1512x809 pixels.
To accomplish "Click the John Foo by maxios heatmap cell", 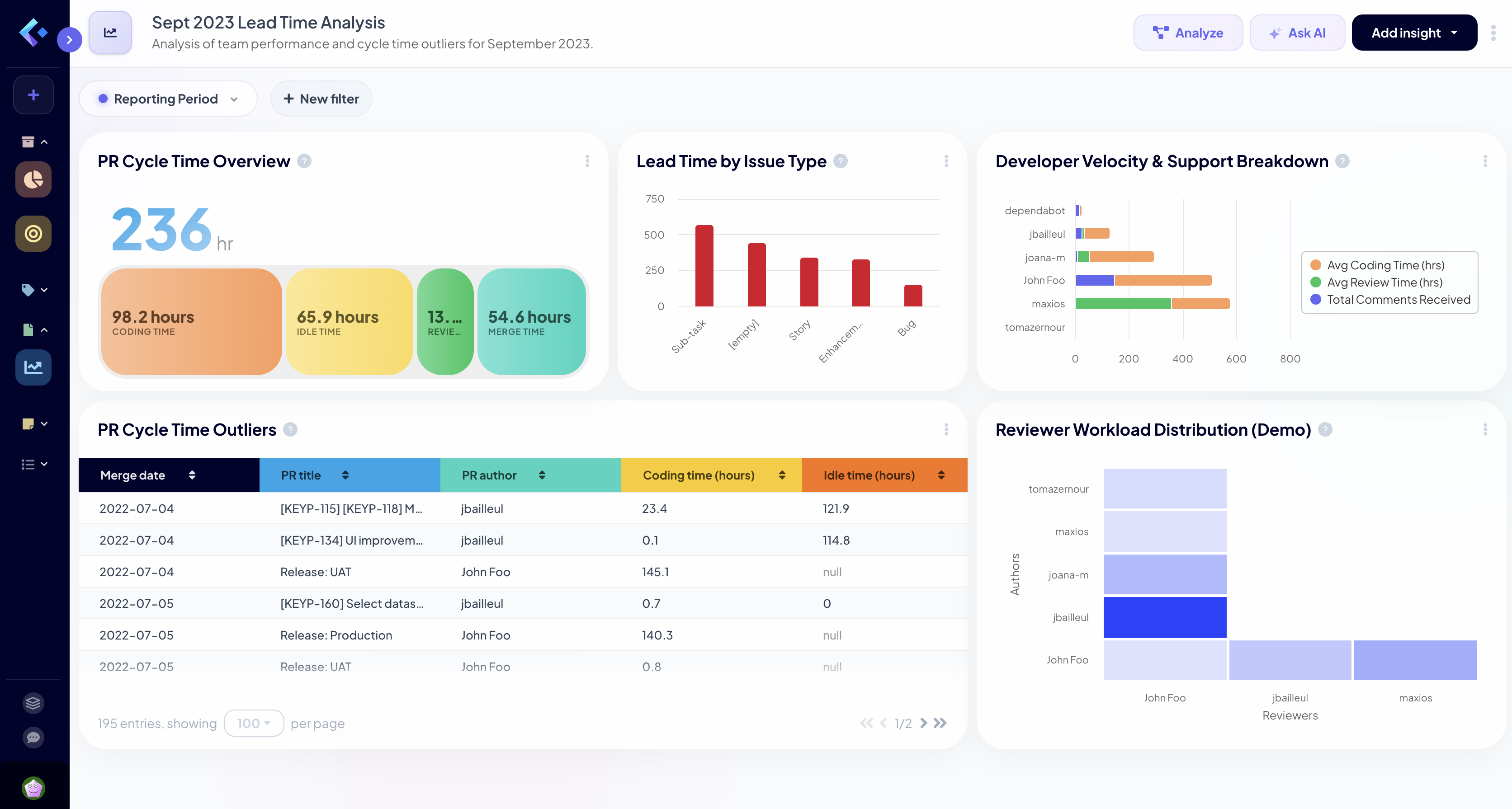I will tap(1415, 660).
